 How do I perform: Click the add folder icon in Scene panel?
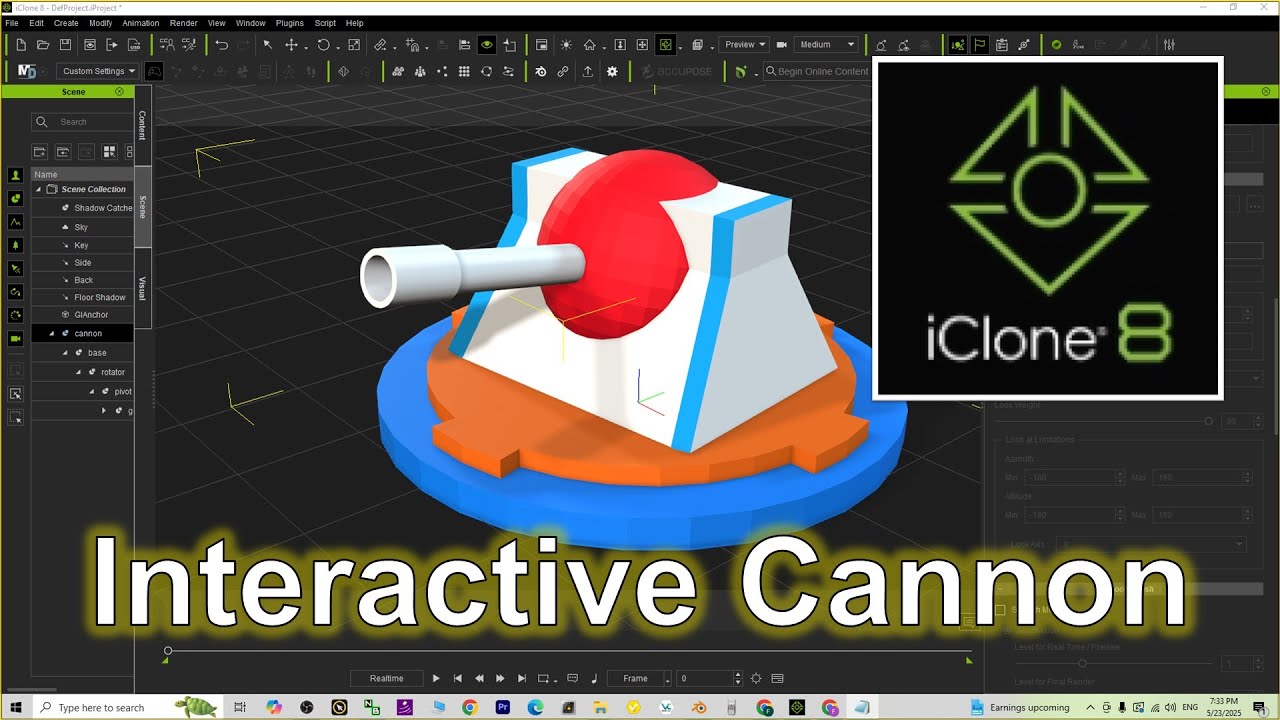[x=40, y=151]
